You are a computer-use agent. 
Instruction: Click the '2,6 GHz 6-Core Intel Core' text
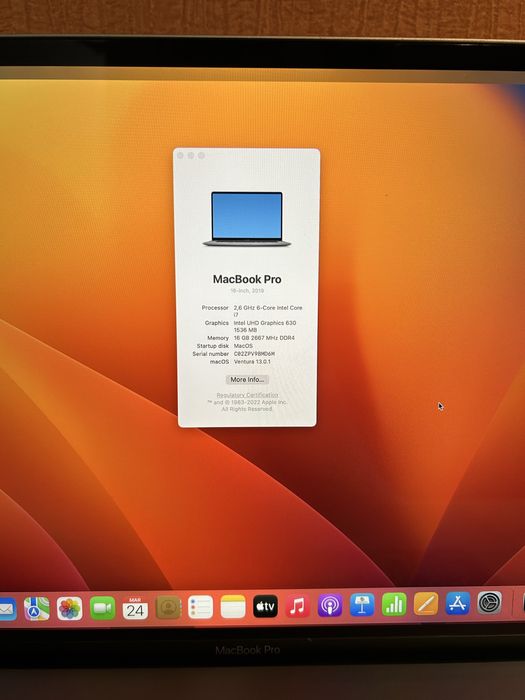[x=268, y=308]
